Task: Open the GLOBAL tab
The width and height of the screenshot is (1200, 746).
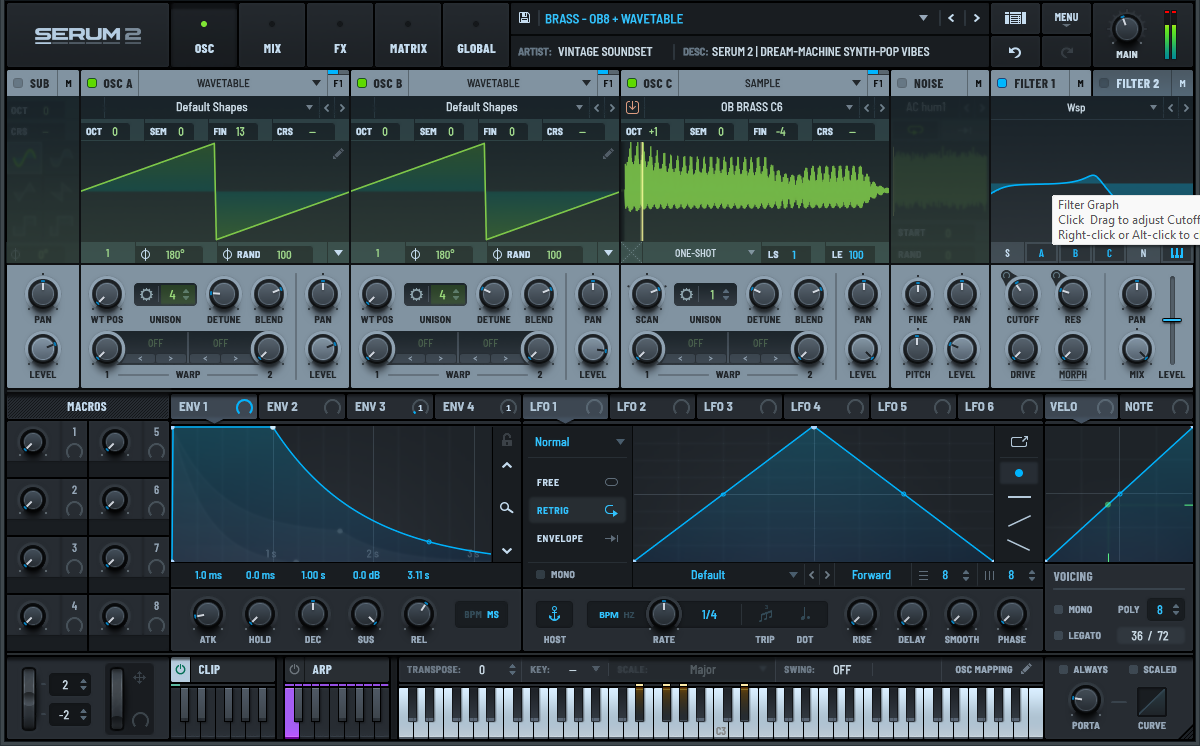Action: pyautogui.click(x=476, y=36)
